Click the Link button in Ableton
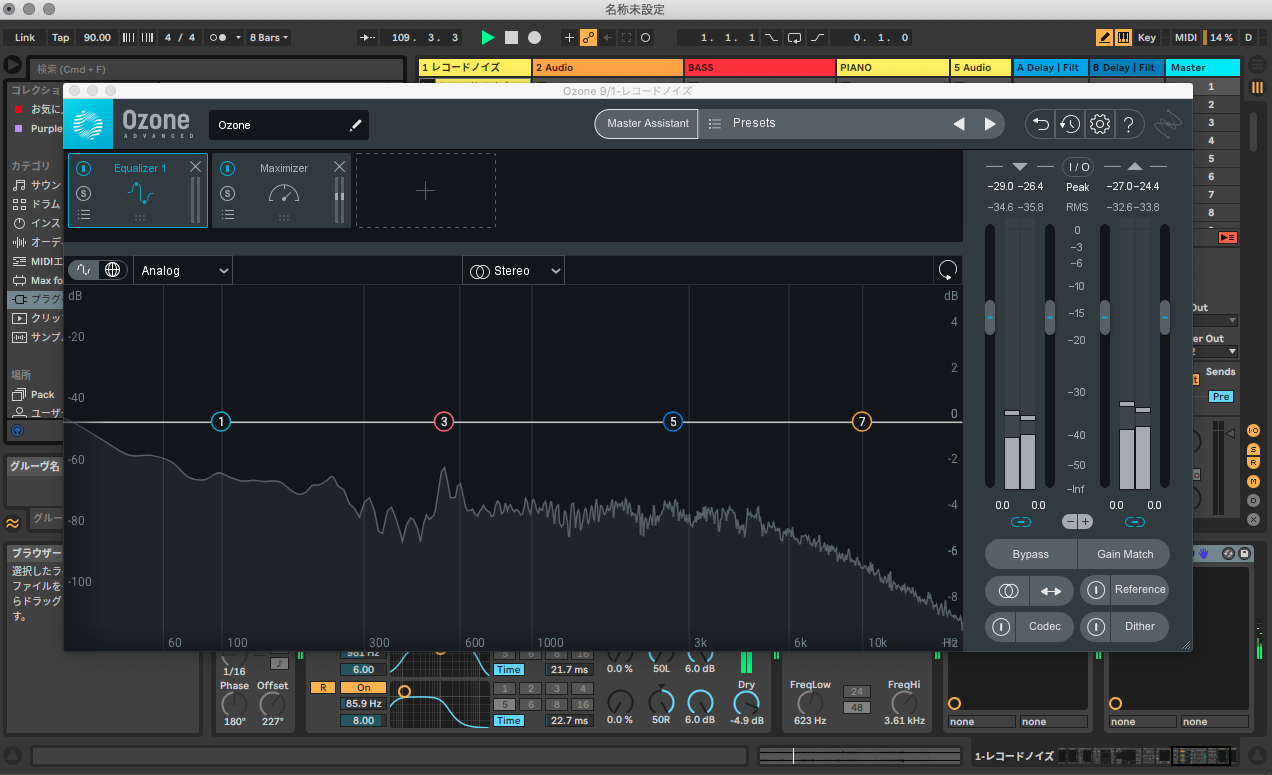This screenshot has height=775, width=1272. point(25,38)
